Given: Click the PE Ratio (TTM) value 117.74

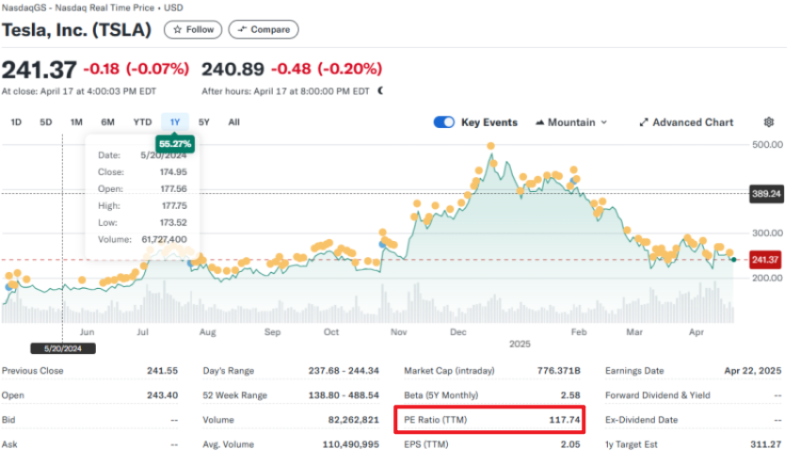Looking at the screenshot, I should (x=564, y=420).
